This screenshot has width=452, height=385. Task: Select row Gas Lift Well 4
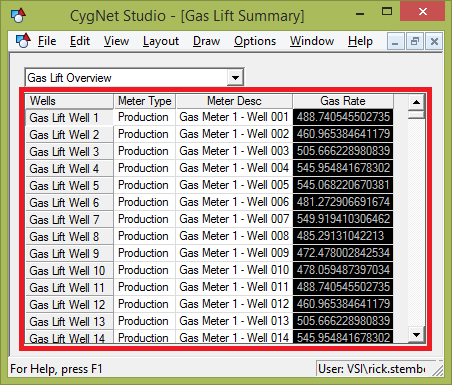[69, 169]
